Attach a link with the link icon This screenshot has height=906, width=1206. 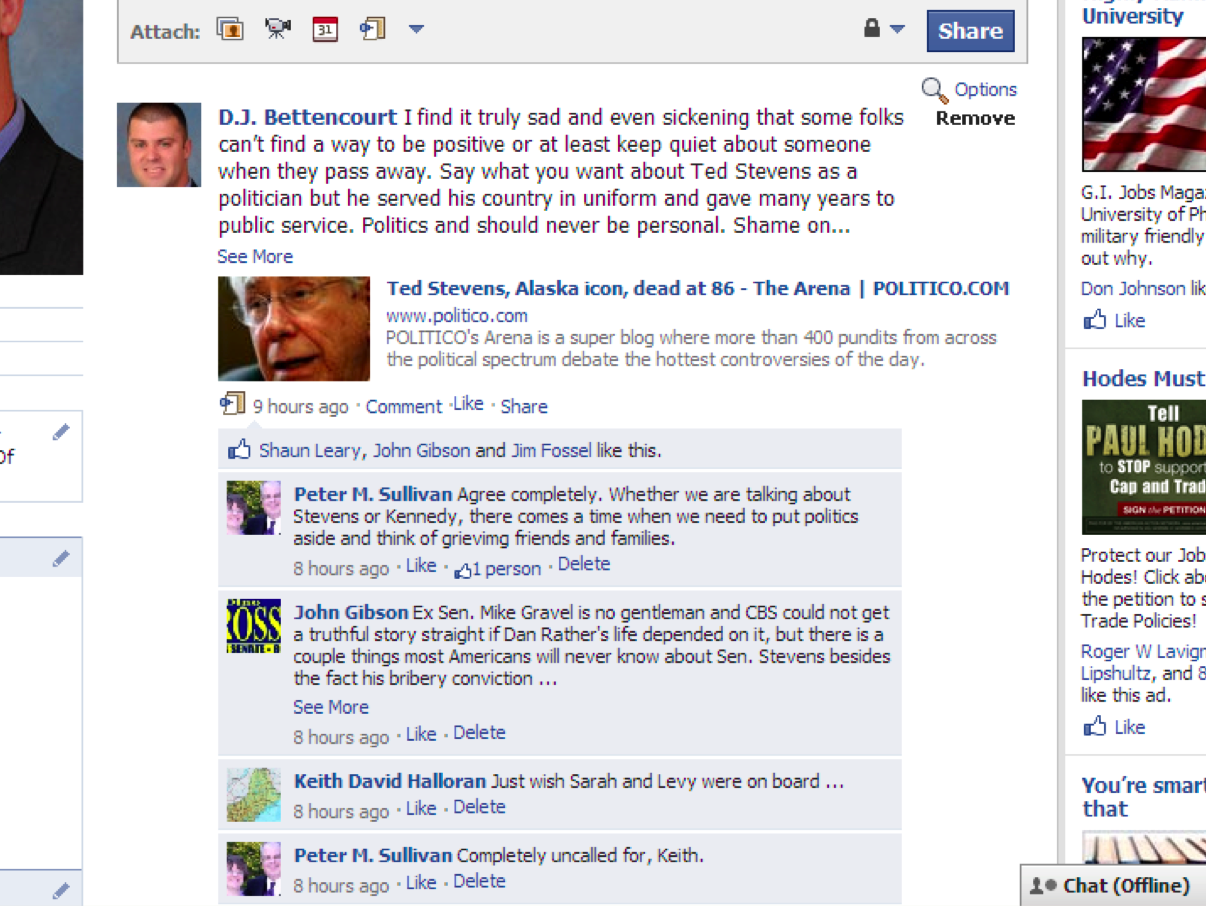pyautogui.click(x=373, y=29)
